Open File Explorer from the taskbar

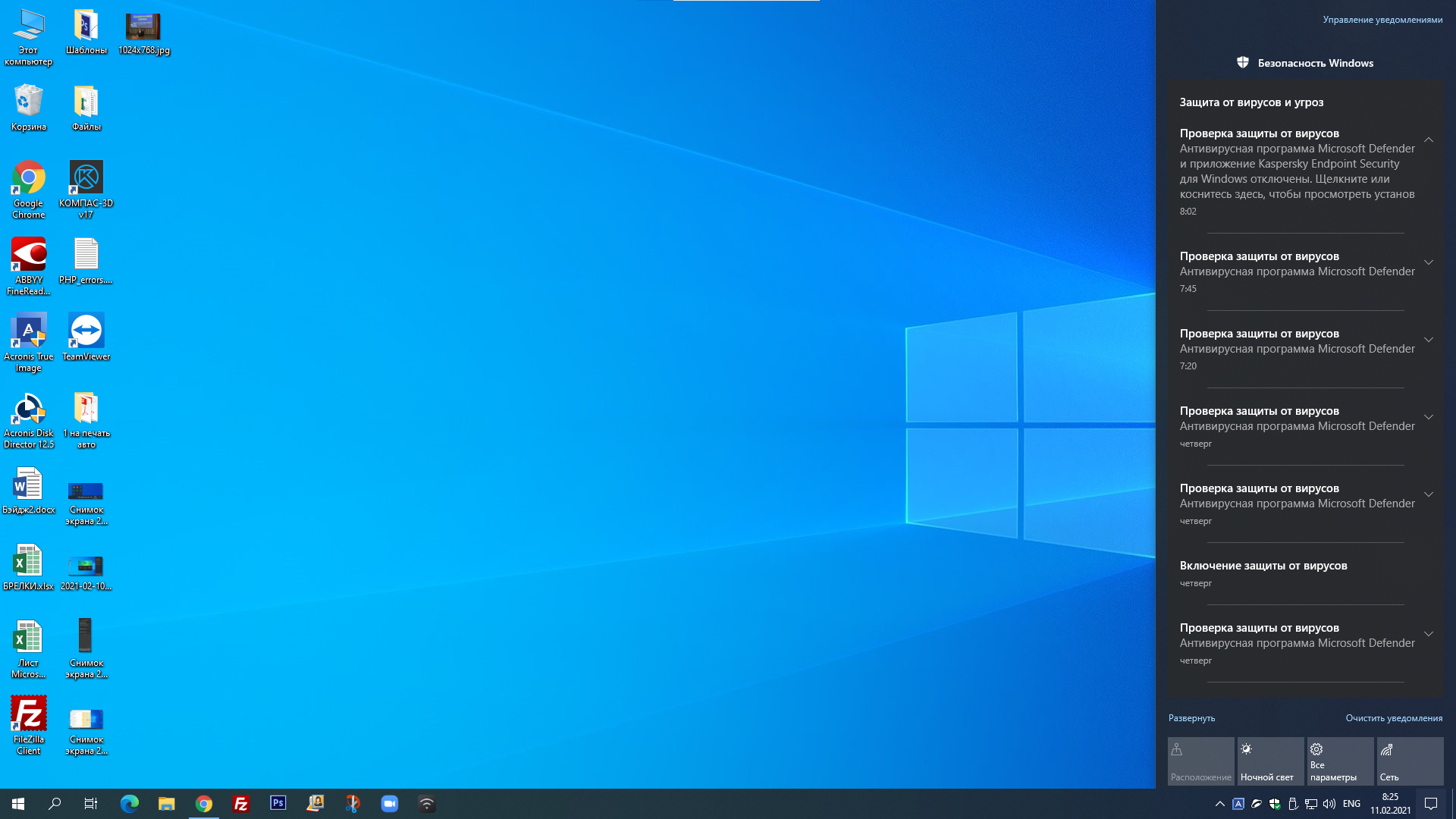(x=167, y=804)
